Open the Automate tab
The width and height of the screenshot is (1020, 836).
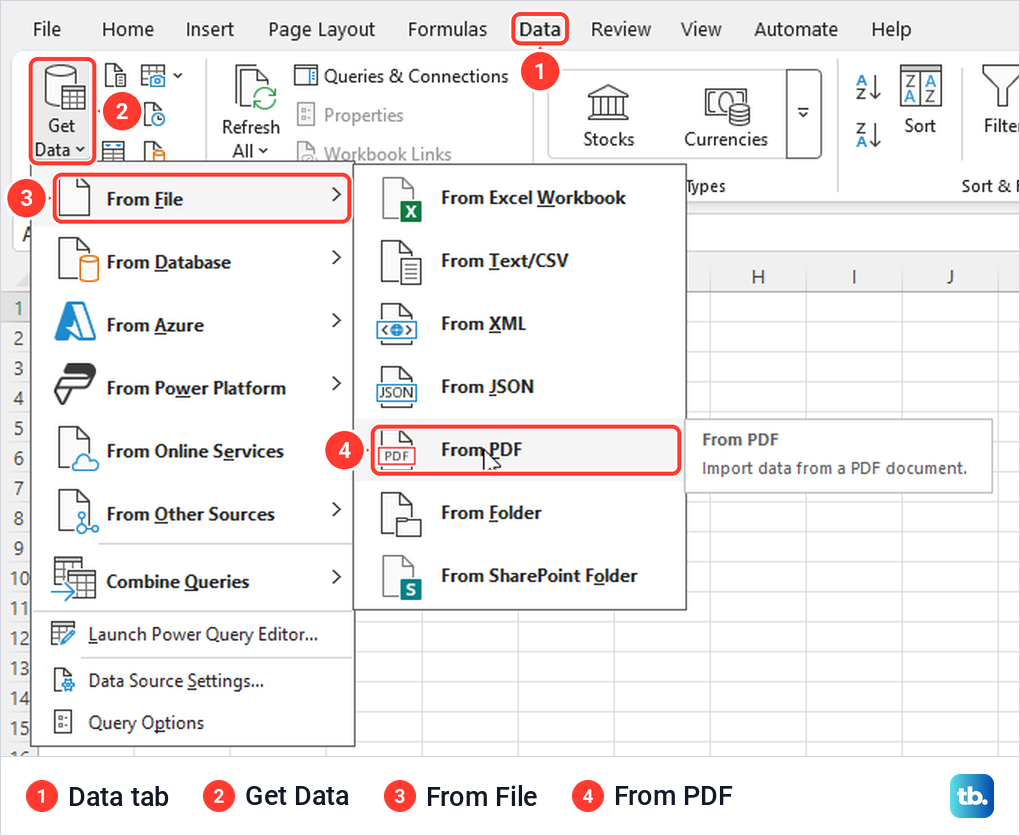point(796,29)
